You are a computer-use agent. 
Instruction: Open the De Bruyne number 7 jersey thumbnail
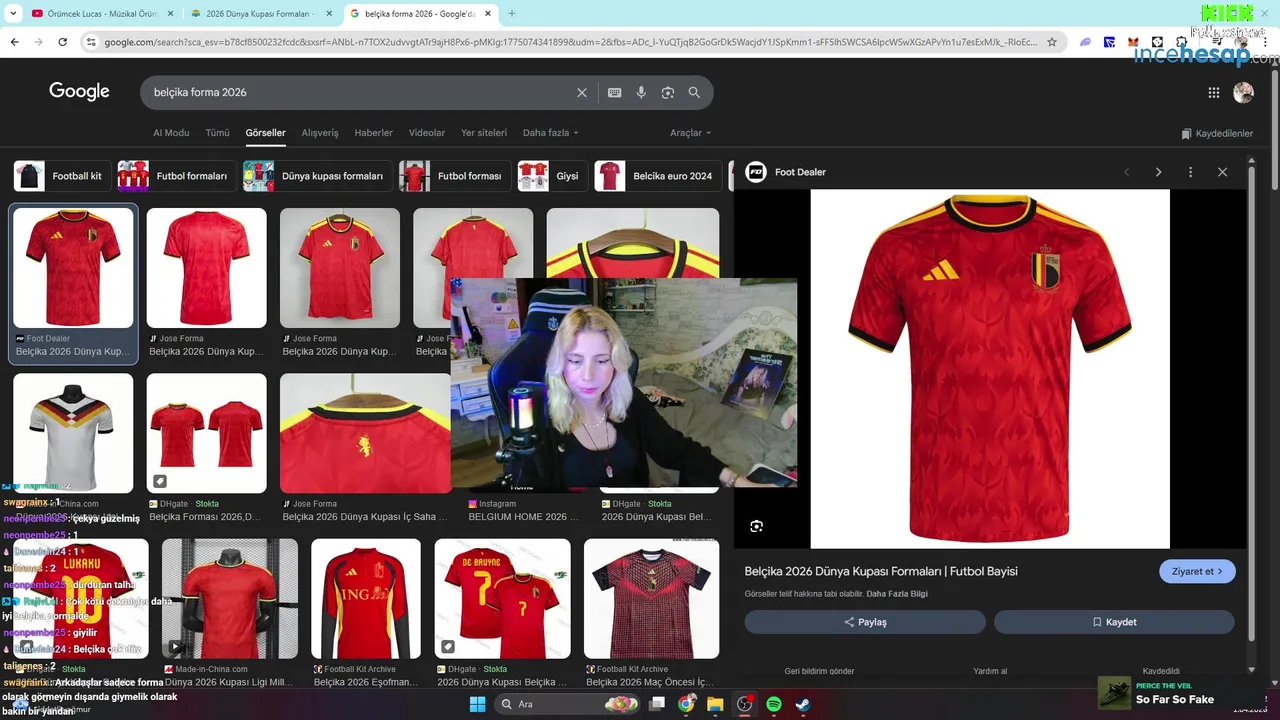pos(502,599)
